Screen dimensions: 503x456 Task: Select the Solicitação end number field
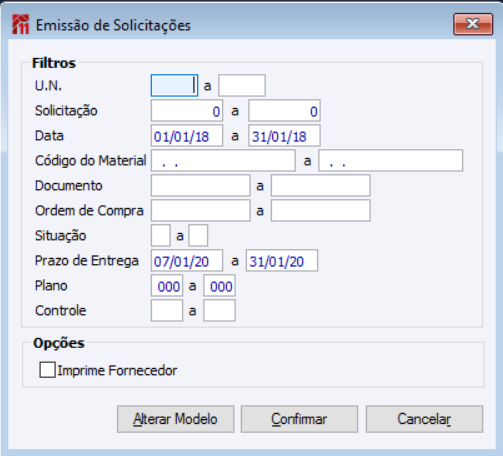point(284,111)
